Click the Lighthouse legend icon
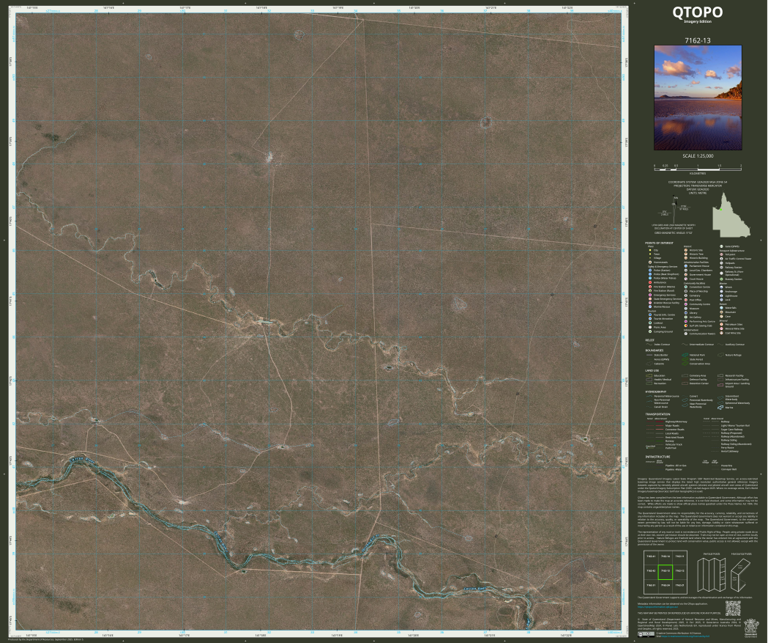 pyautogui.click(x=721, y=296)
